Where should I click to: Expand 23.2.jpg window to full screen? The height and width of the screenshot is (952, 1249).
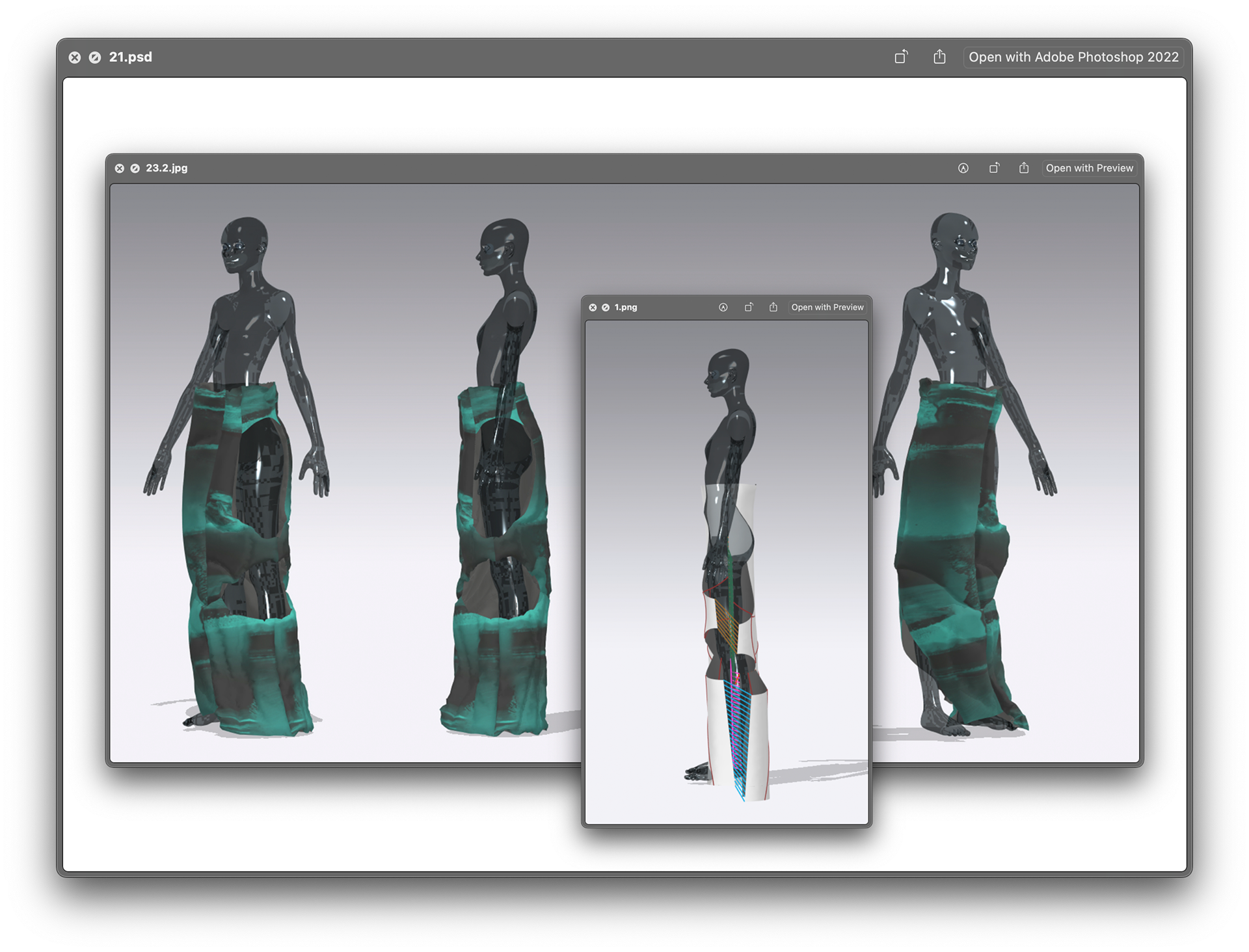135,168
